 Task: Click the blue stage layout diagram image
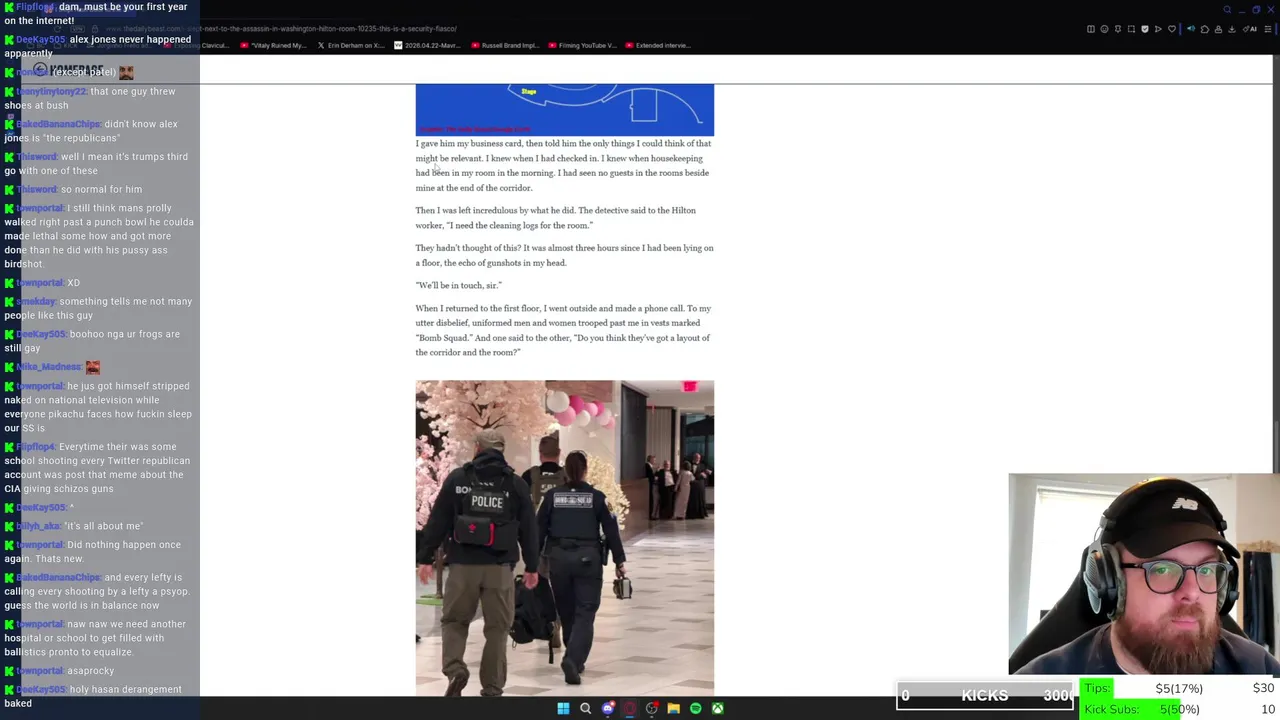tap(565, 110)
